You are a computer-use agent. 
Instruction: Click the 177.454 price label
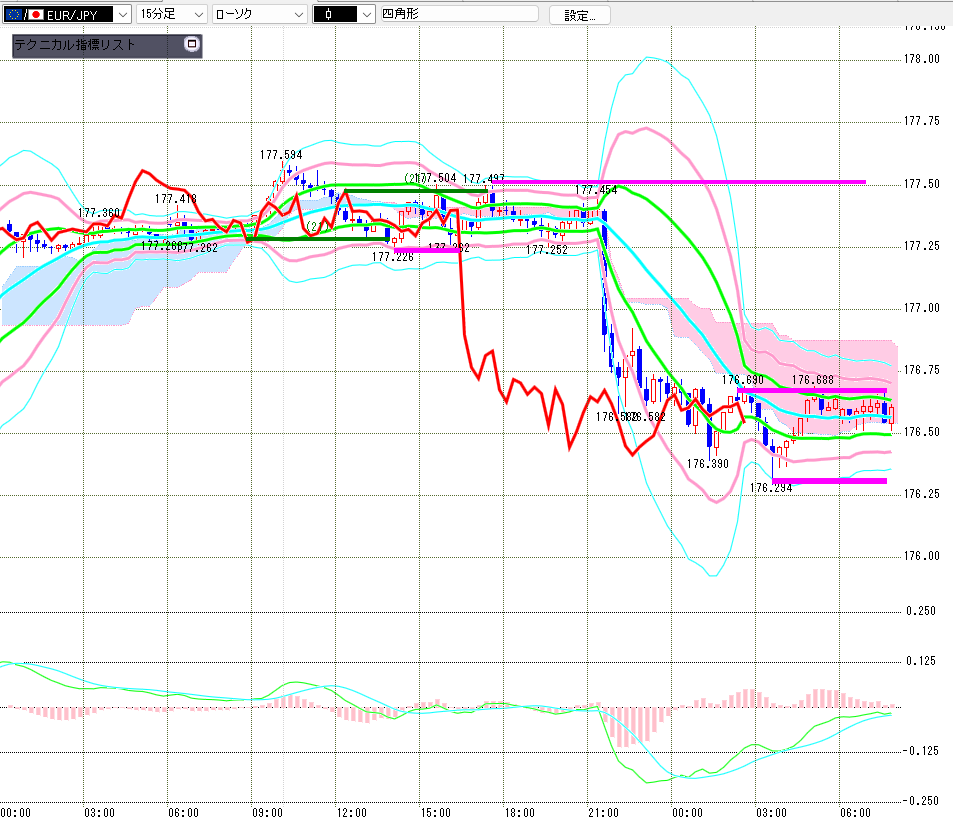tap(596, 190)
